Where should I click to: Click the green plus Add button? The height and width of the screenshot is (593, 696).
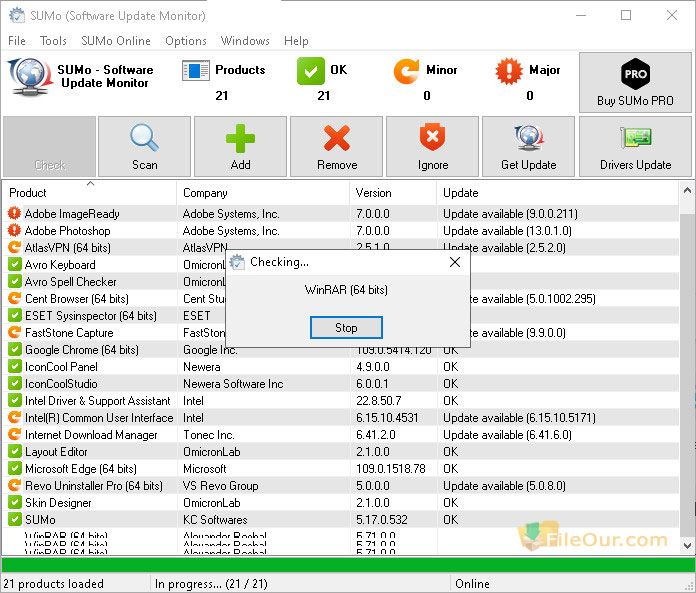[x=240, y=146]
